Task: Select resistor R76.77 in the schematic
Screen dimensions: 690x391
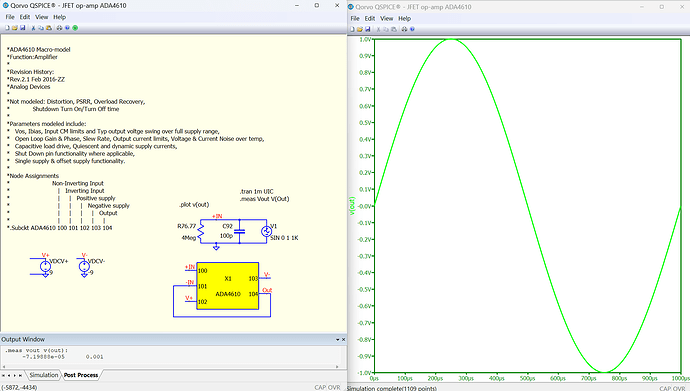Action: 201,231
